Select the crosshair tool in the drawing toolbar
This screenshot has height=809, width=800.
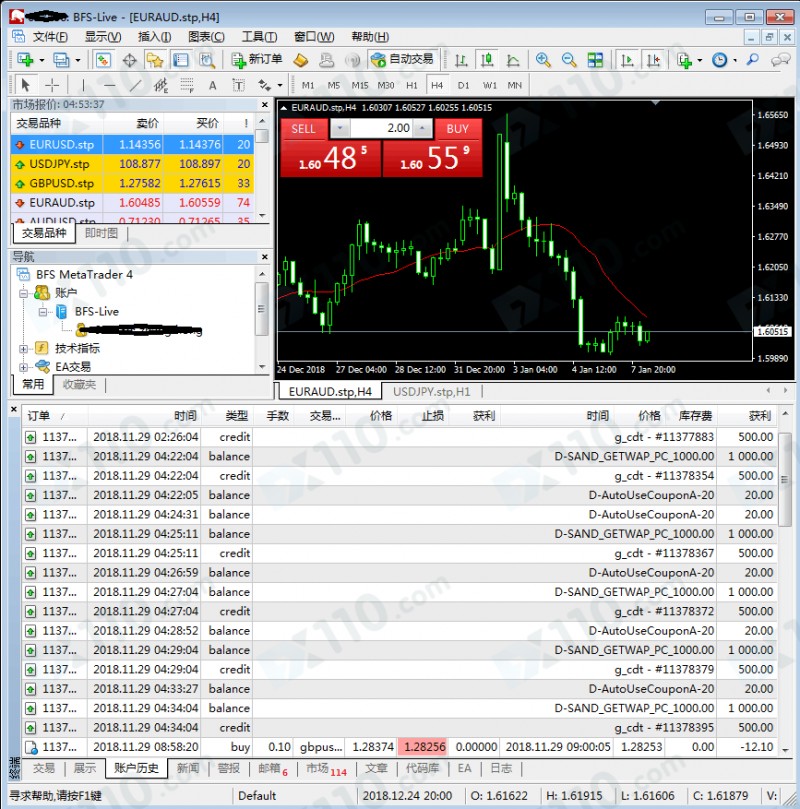[52, 85]
